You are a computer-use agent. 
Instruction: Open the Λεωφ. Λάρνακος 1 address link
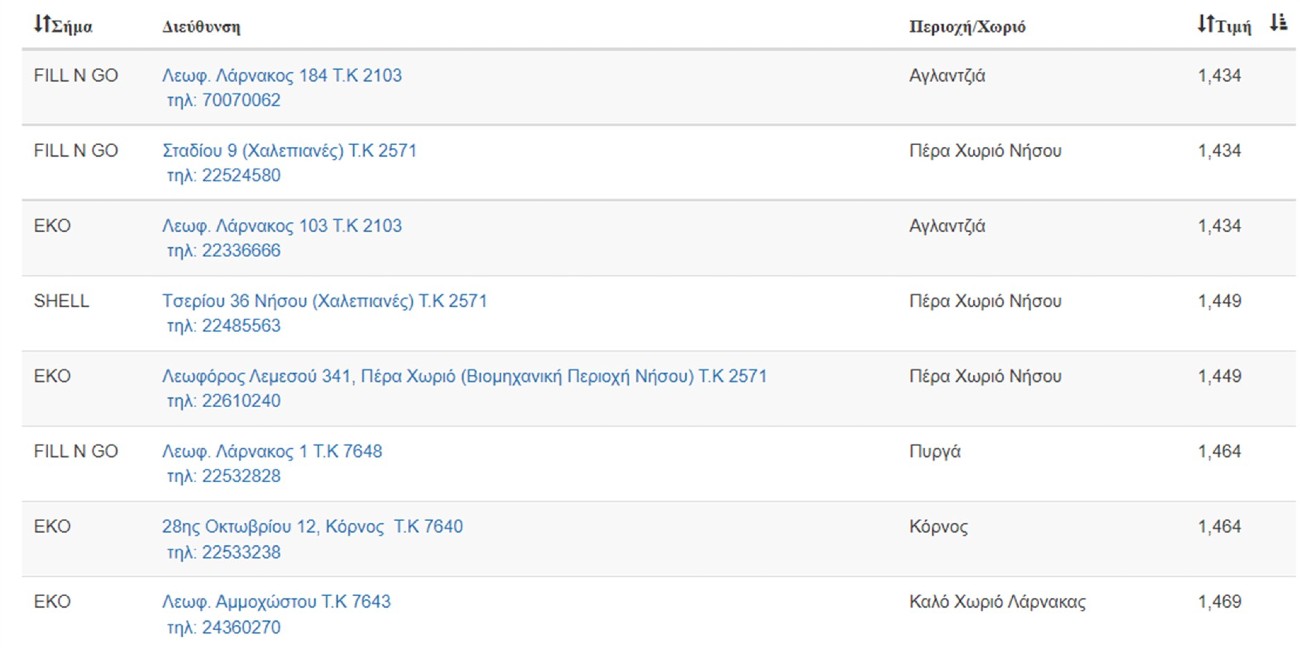272,451
